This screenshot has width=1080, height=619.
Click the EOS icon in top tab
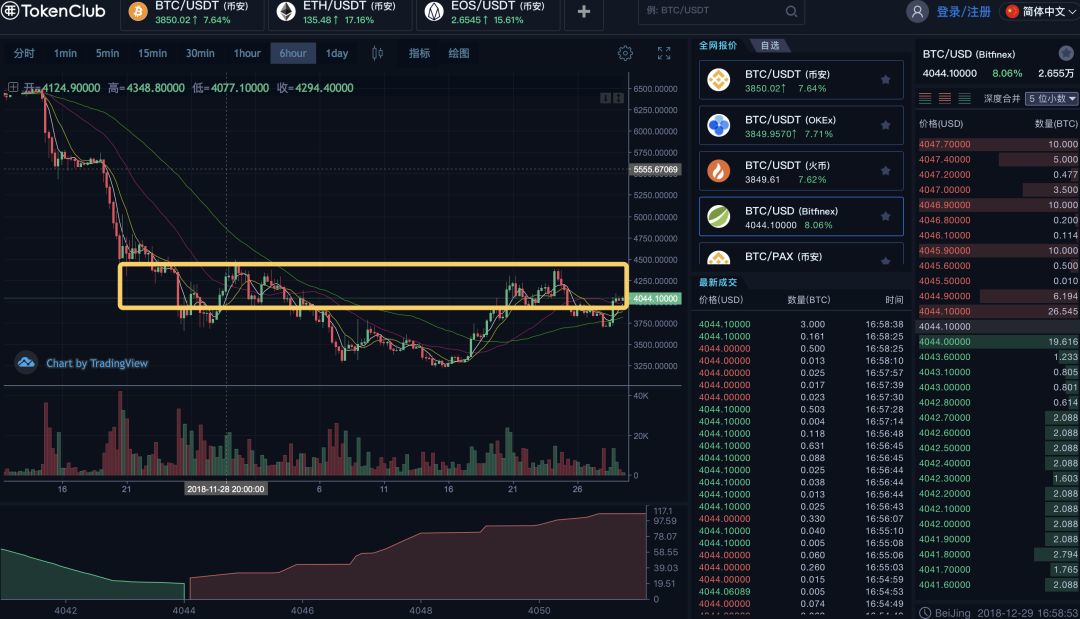coord(434,12)
